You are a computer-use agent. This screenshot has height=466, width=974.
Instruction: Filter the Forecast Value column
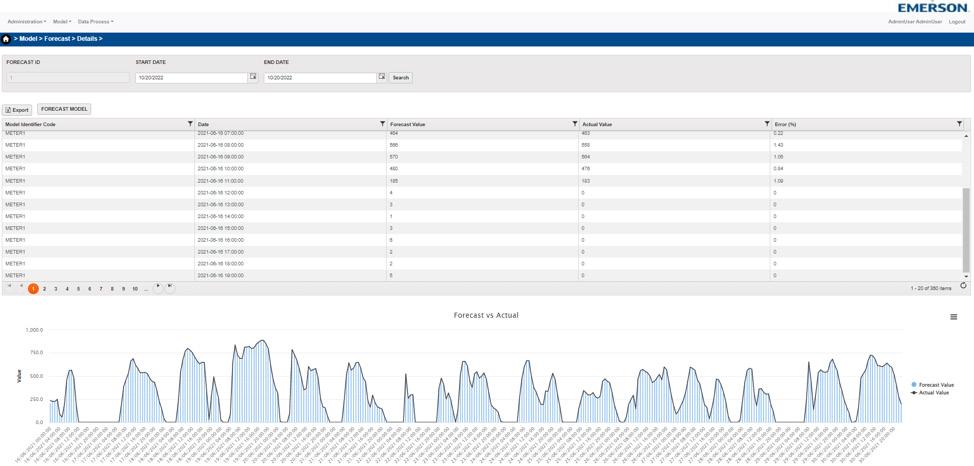[x=575, y=124]
